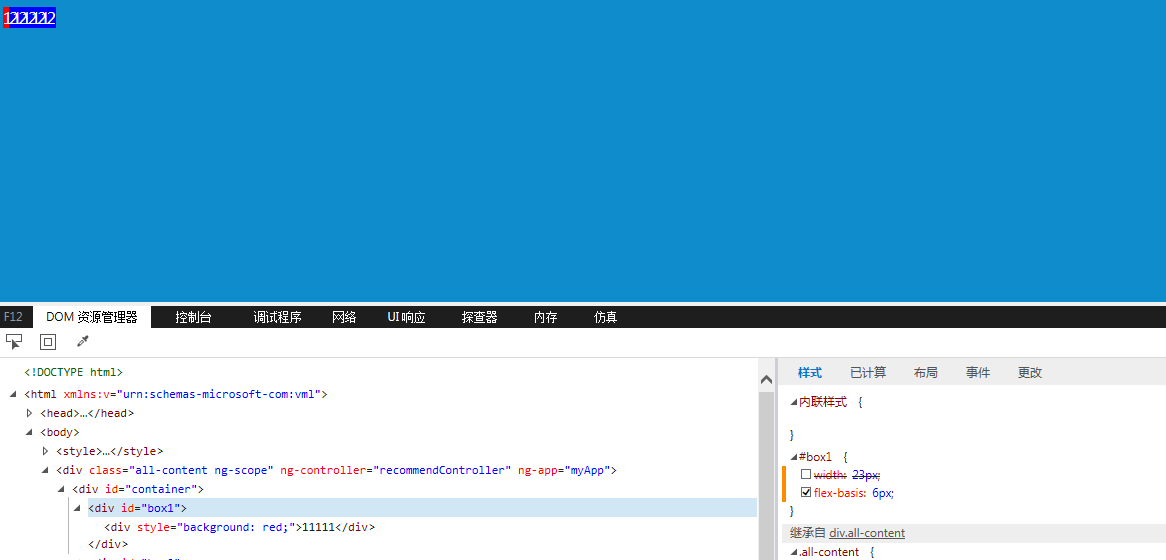
Task: Follow the div.all-content inherited link
Action: click(x=867, y=533)
